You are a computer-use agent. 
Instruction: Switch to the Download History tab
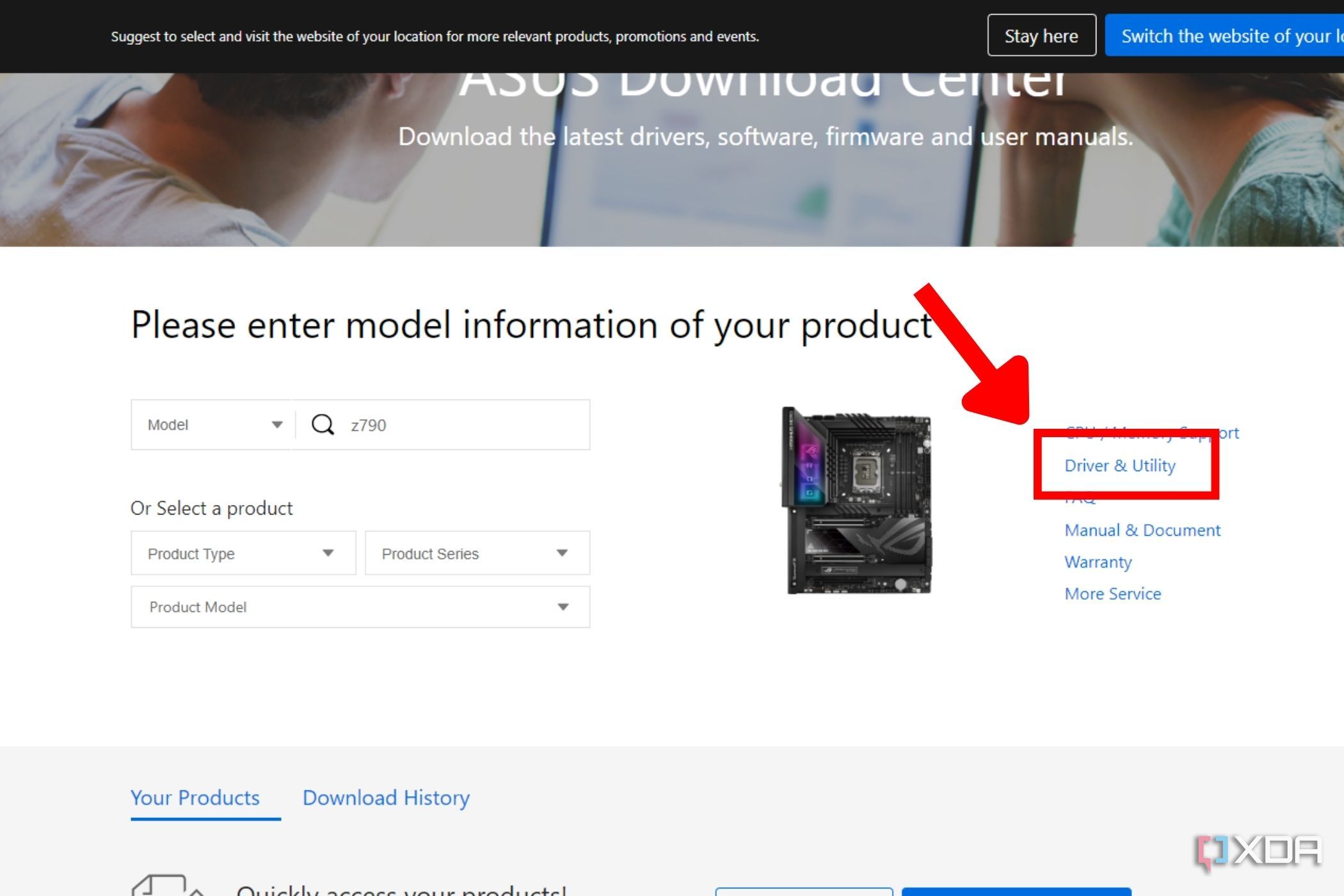point(385,798)
